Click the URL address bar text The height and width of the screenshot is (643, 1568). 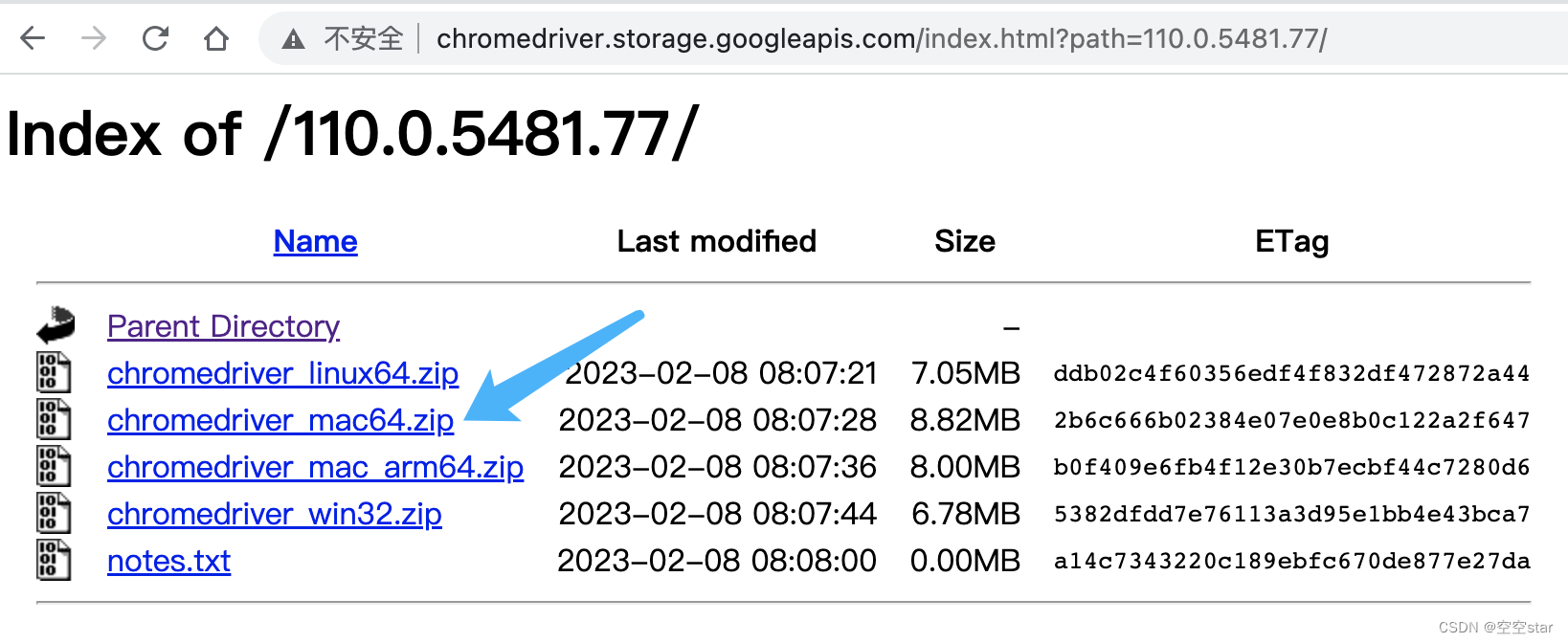[x=881, y=39]
